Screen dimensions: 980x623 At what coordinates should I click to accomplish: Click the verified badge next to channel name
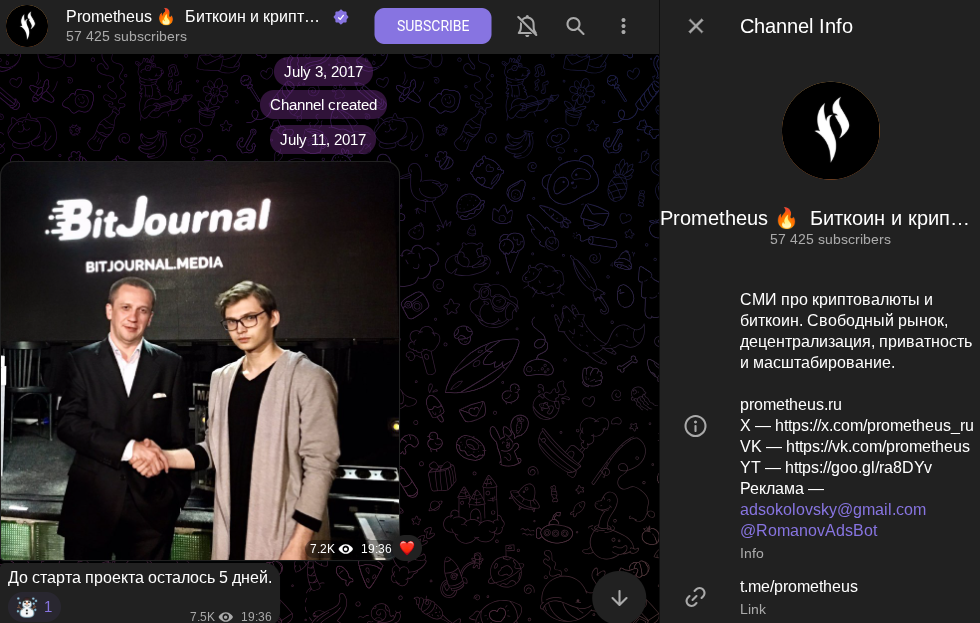tap(341, 17)
